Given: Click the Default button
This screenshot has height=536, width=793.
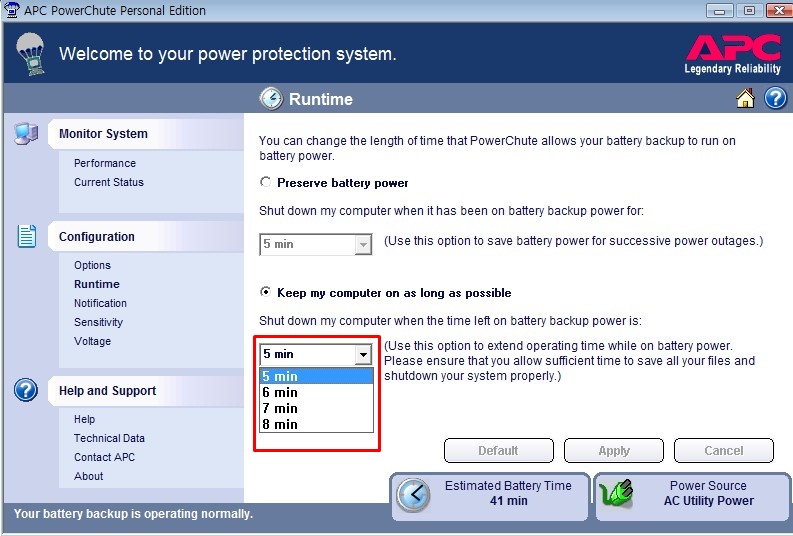Looking at the screenshot, I should pos(499,451).
